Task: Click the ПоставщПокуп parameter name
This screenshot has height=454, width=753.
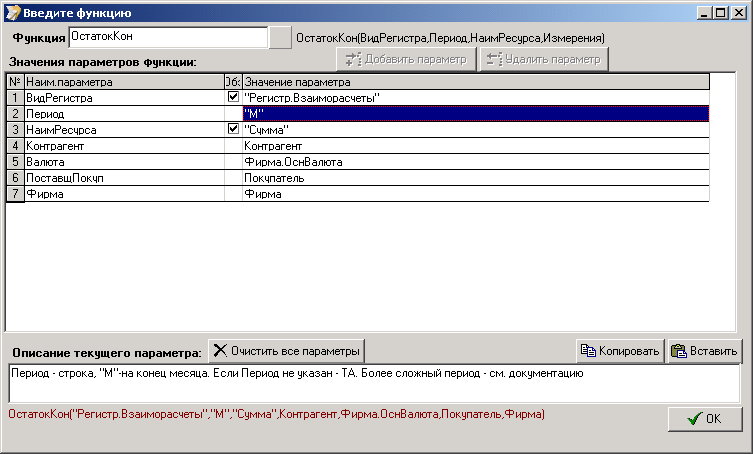Action: click(65, 178)
